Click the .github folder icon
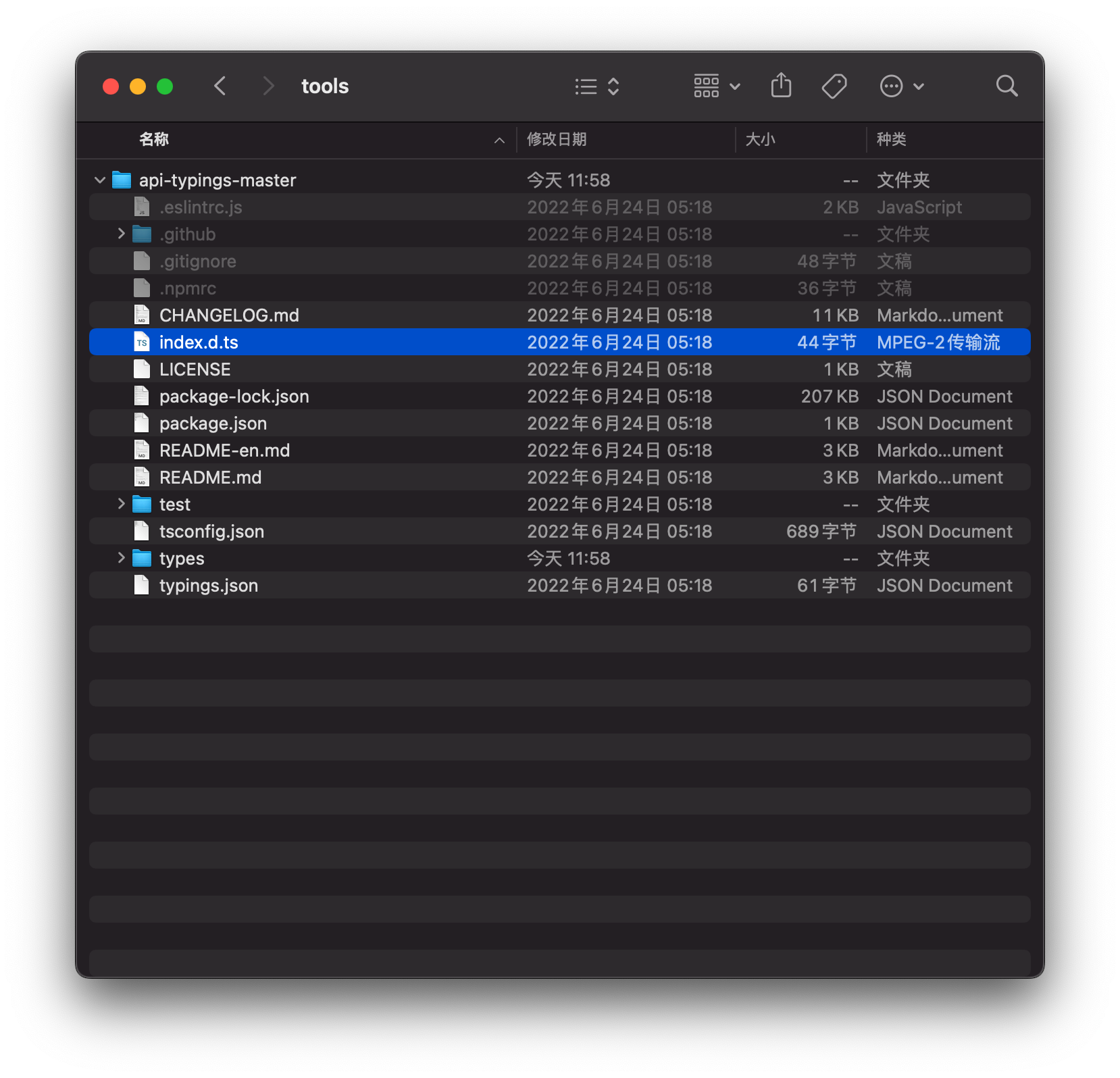 [142, 234]
